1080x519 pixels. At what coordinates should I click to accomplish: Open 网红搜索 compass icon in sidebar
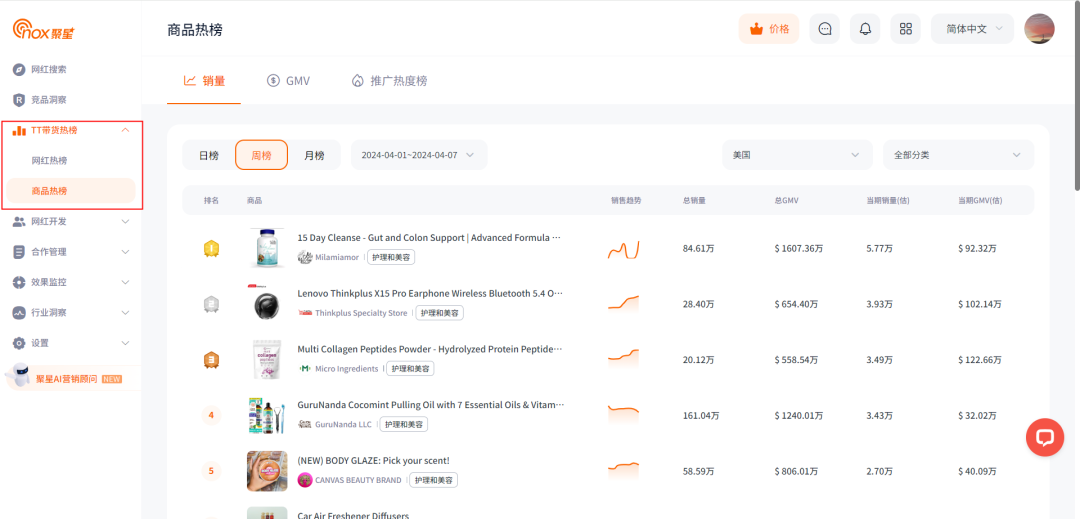(x=19, y=70)
